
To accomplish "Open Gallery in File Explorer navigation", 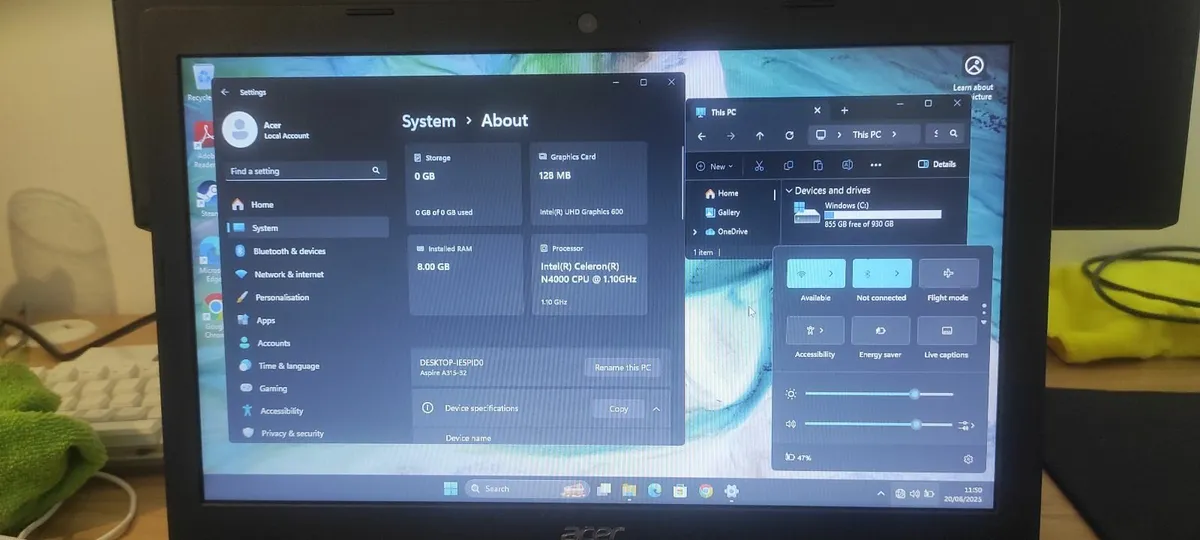I will (723, 212).
